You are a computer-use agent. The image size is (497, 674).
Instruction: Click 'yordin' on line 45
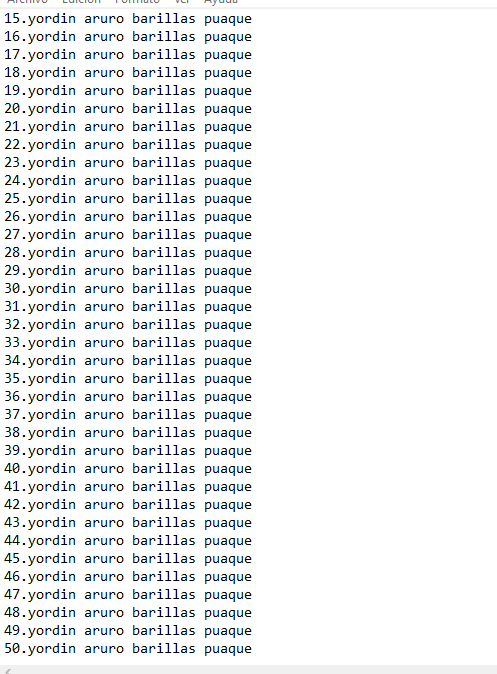pyautogui.click(x=52, y=559)
